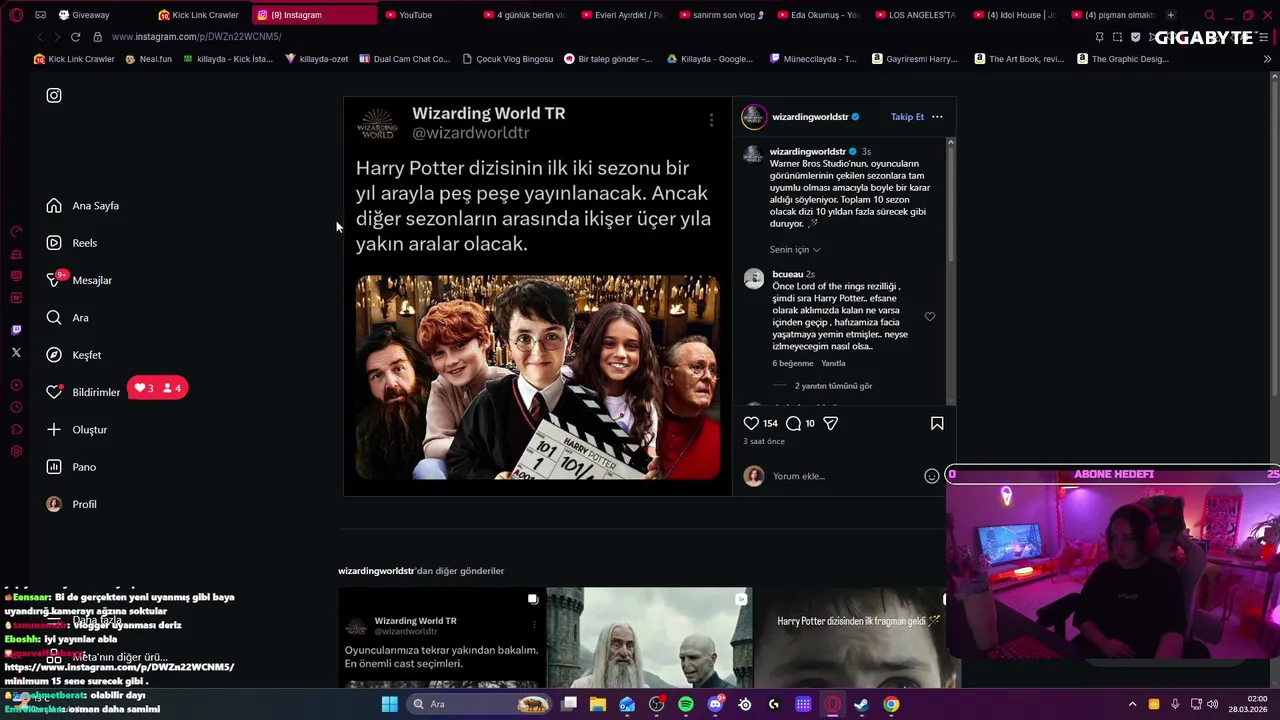Like the post with the heart icon

click(751, 423)
